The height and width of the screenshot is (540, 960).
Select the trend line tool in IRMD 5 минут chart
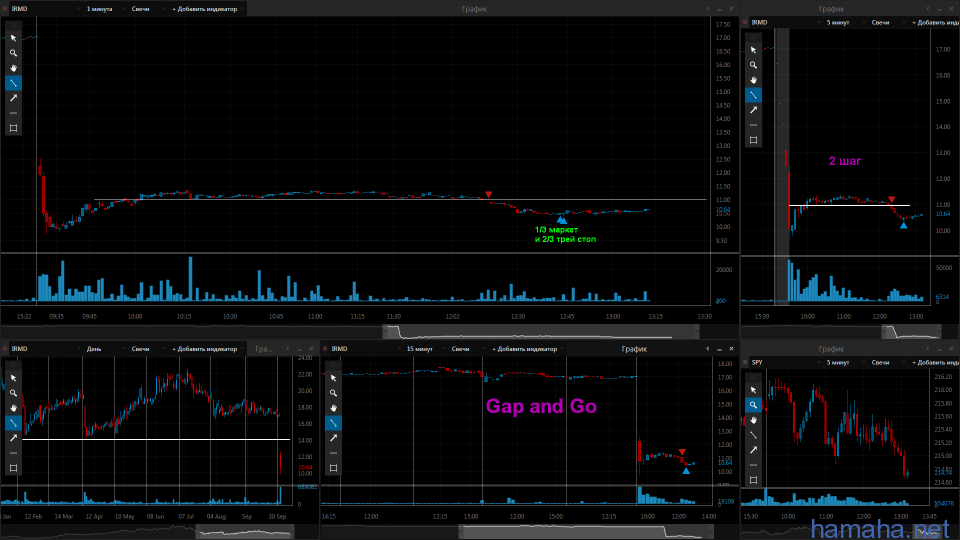tap(754, 95)
